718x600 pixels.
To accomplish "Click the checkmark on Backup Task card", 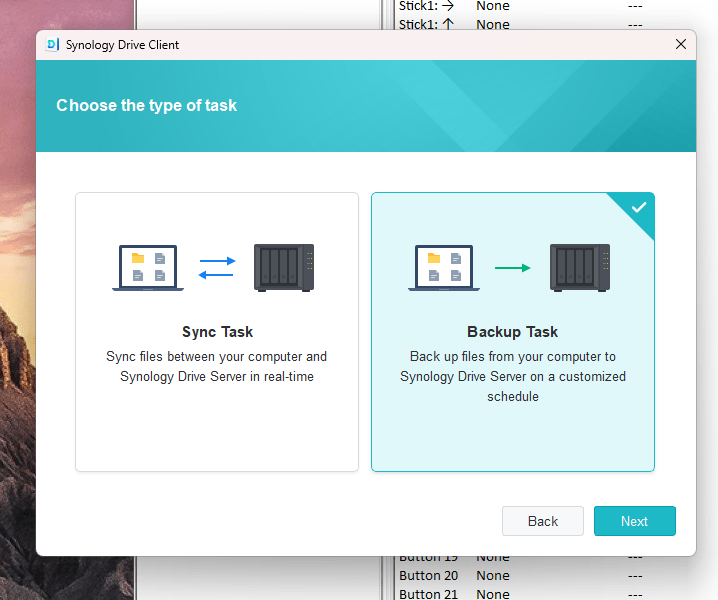I will pyautogui.click(x=639, y=207).
